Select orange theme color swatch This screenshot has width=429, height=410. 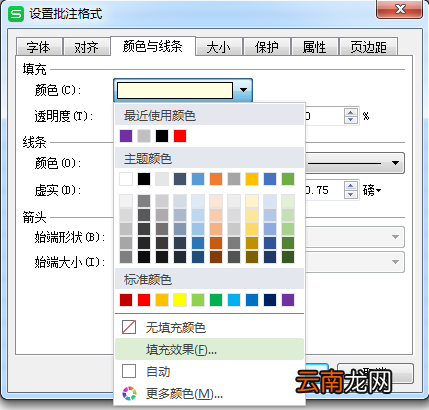pyautogui.click(x=216, y=179)
